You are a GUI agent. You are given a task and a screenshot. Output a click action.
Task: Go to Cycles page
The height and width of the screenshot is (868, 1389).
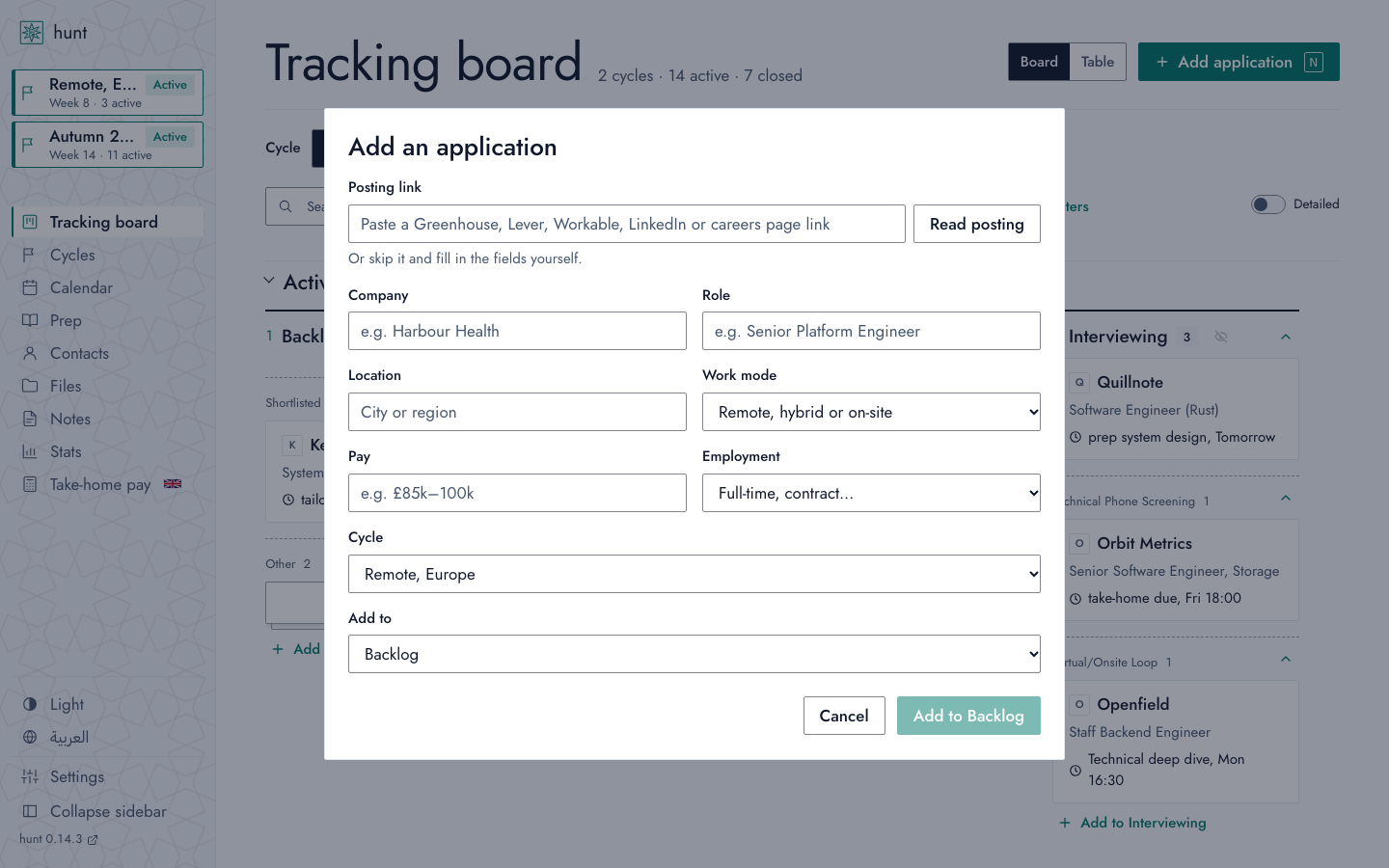(107, 255)
